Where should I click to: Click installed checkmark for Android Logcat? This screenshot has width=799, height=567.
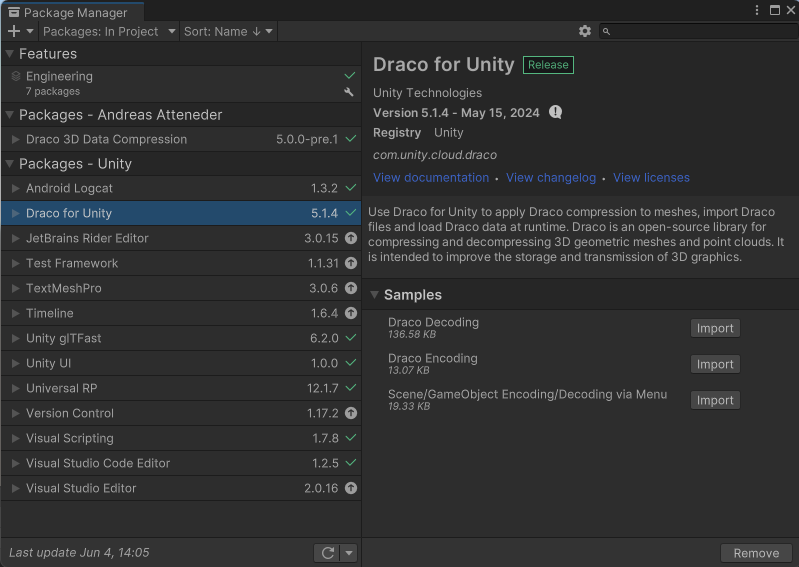tap(351, 187)
